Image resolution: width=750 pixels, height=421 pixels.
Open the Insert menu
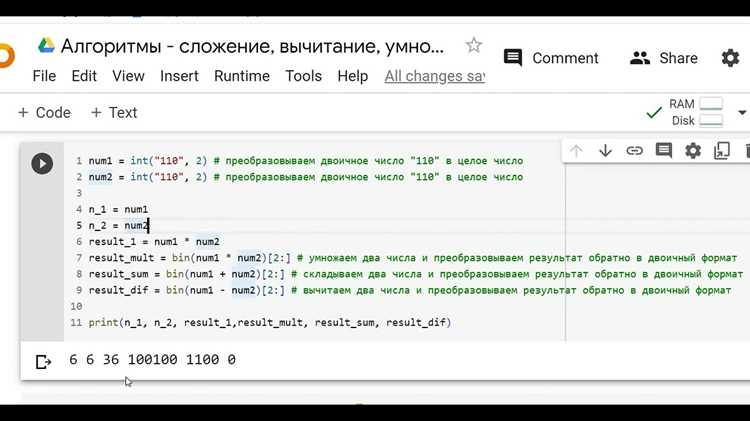(179, 76)
